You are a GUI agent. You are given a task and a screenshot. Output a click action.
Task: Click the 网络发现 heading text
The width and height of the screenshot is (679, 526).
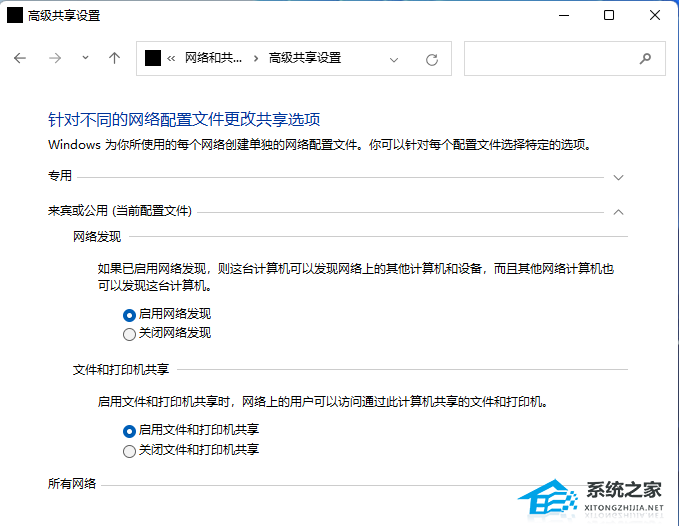tap(97, 237)
